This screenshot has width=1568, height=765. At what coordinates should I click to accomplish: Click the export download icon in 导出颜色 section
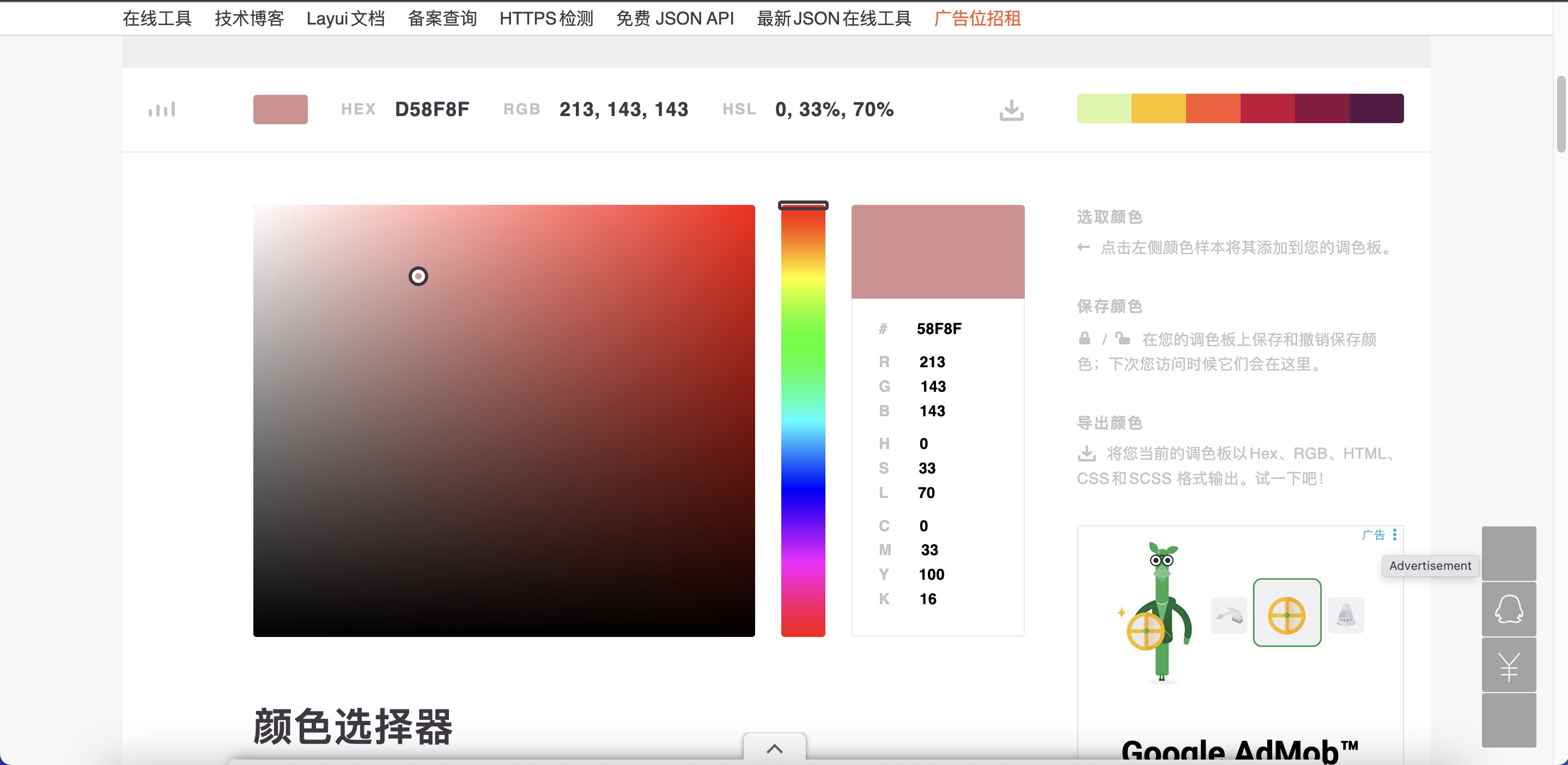(1086, 453)
